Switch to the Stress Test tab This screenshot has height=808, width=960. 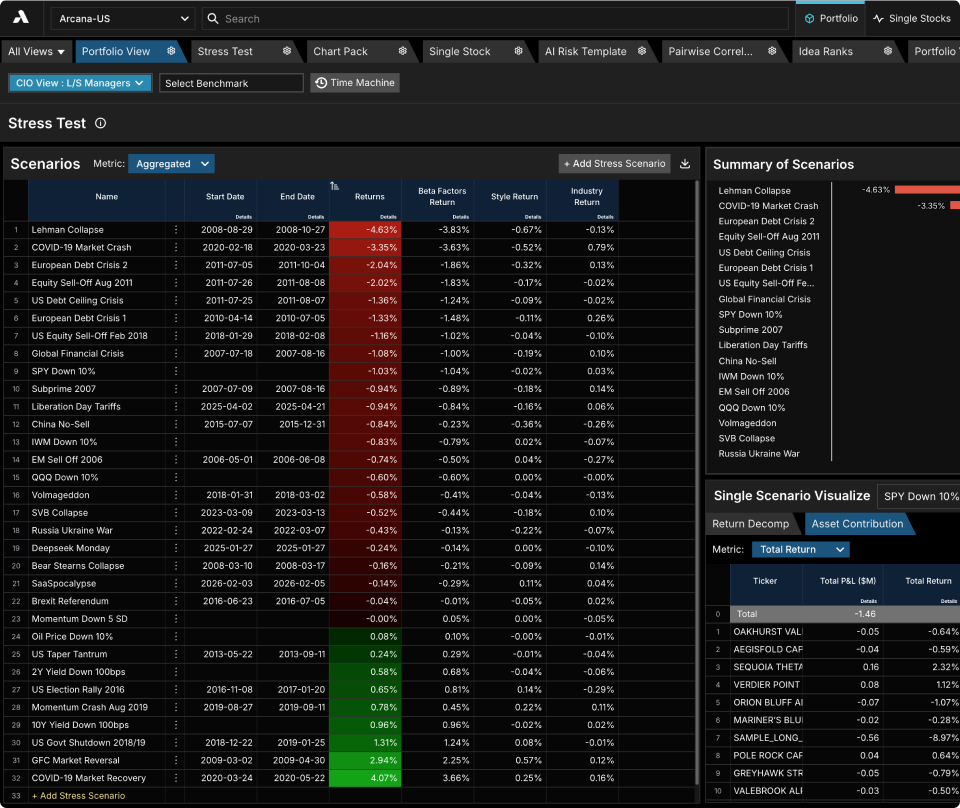pos(225,51)
